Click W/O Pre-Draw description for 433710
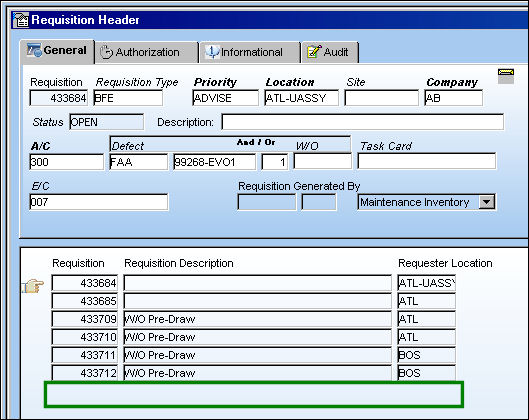 coord(258,337)
